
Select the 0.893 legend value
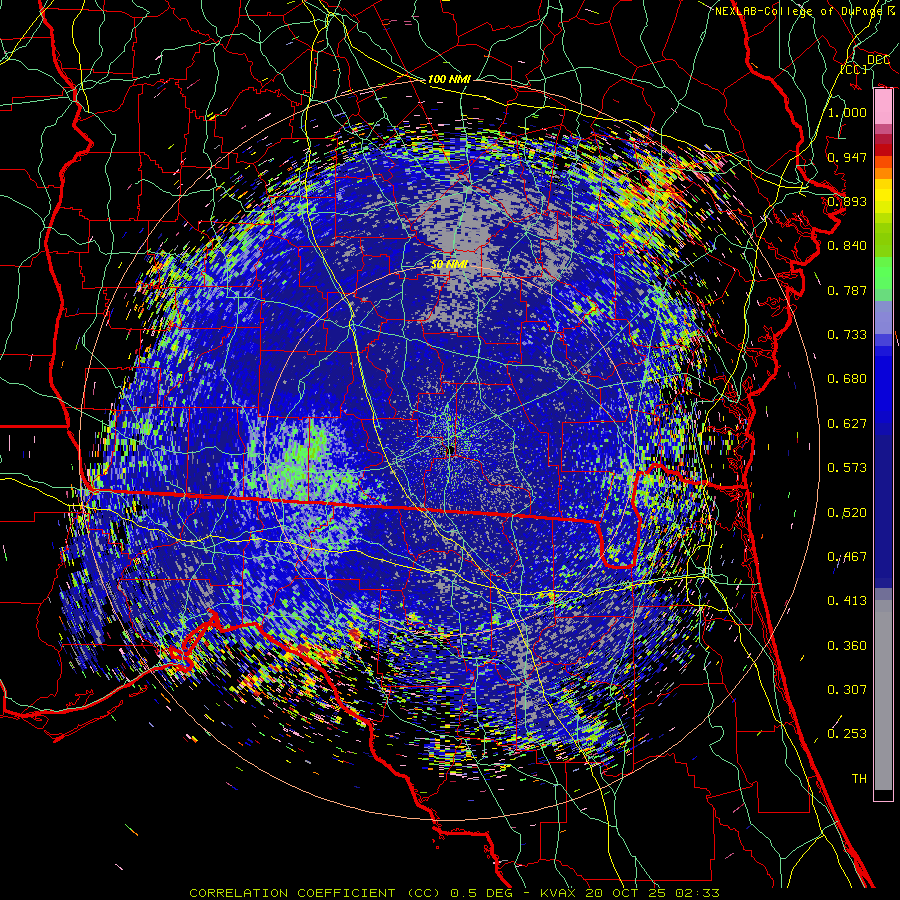[847, 201]
